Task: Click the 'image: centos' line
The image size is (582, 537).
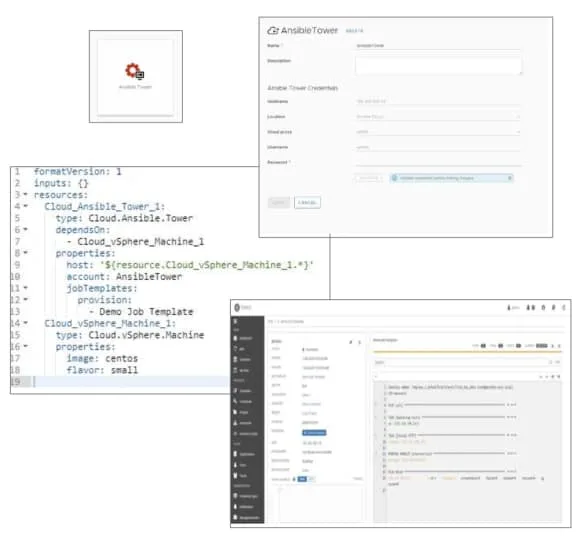Action: [x=102, y=358]
